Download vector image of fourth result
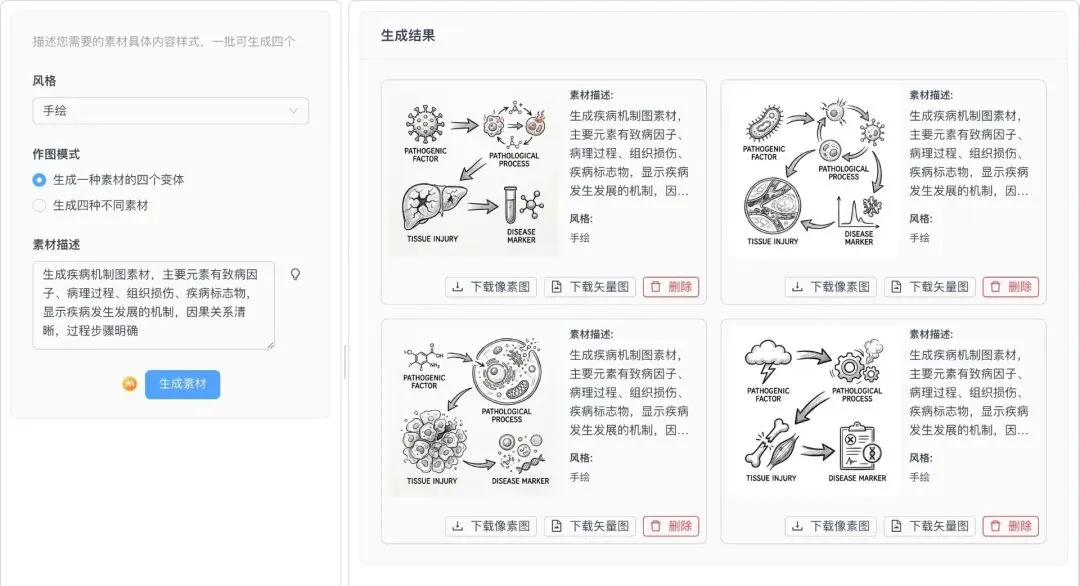 click(931, 526)
